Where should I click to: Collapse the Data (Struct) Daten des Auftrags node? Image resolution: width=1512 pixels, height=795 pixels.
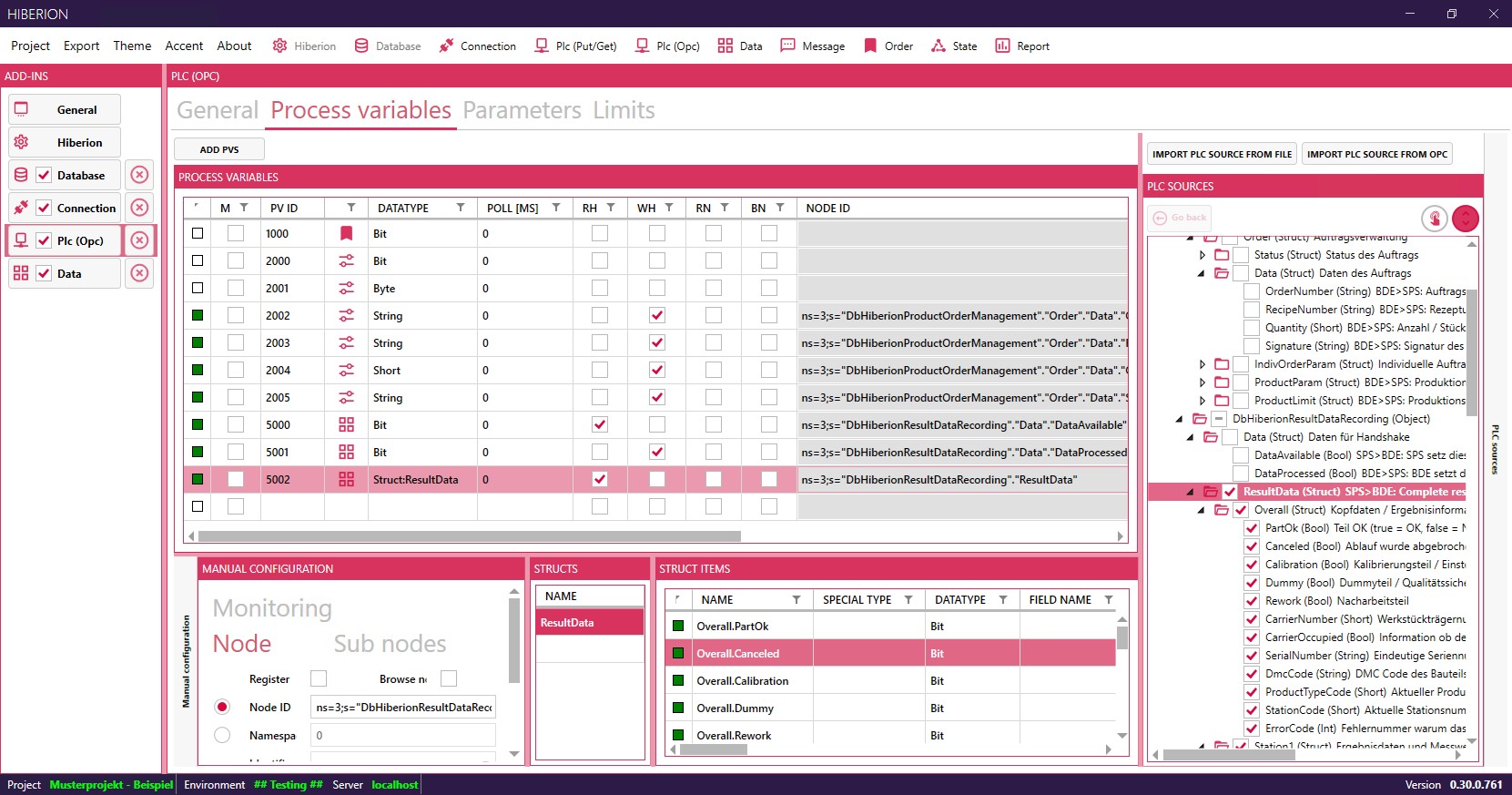click(x=1202, y=273)
